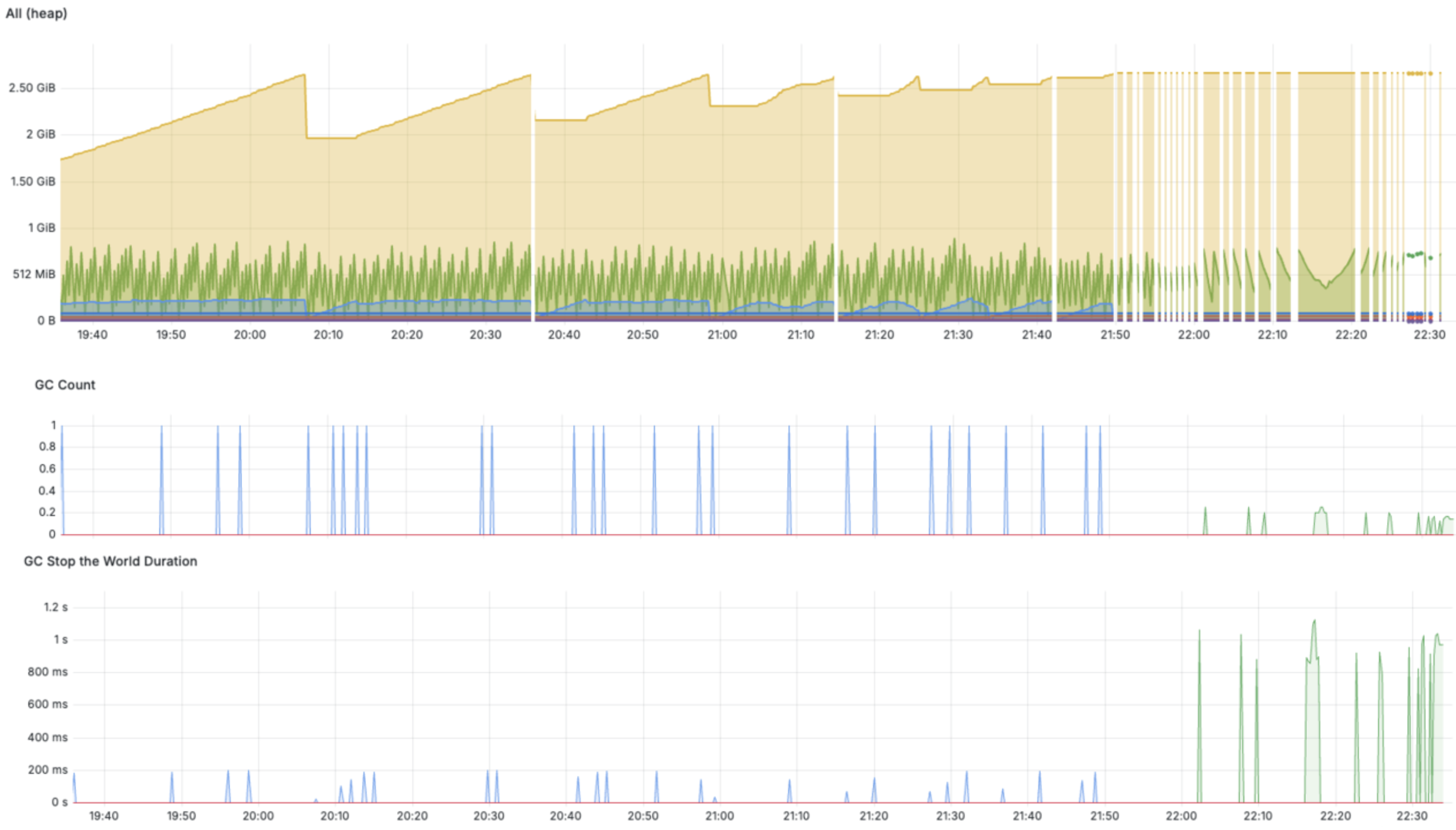Click the 1 GiB heap y-axis label
This screenshot has height=830, width=1456.
tap(42, 228)
